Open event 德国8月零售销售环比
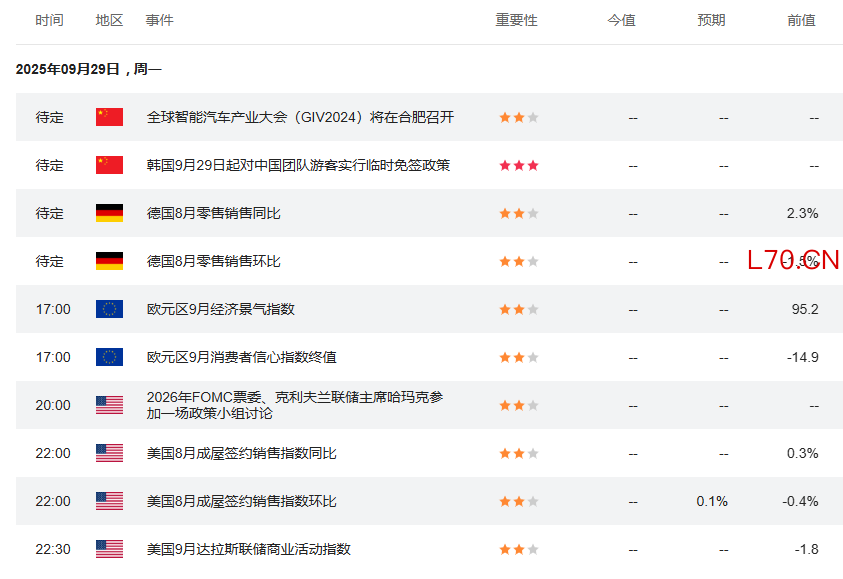This screenshot has width=843, height=579. [213, 261]
